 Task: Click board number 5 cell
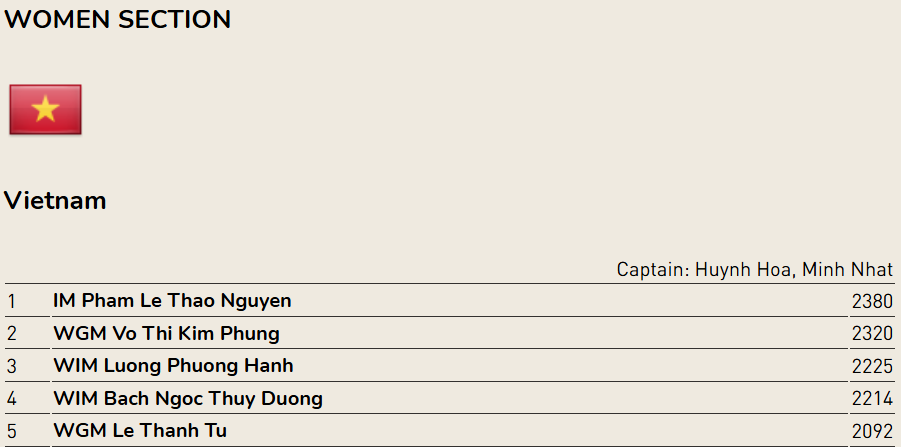[28, 430]
